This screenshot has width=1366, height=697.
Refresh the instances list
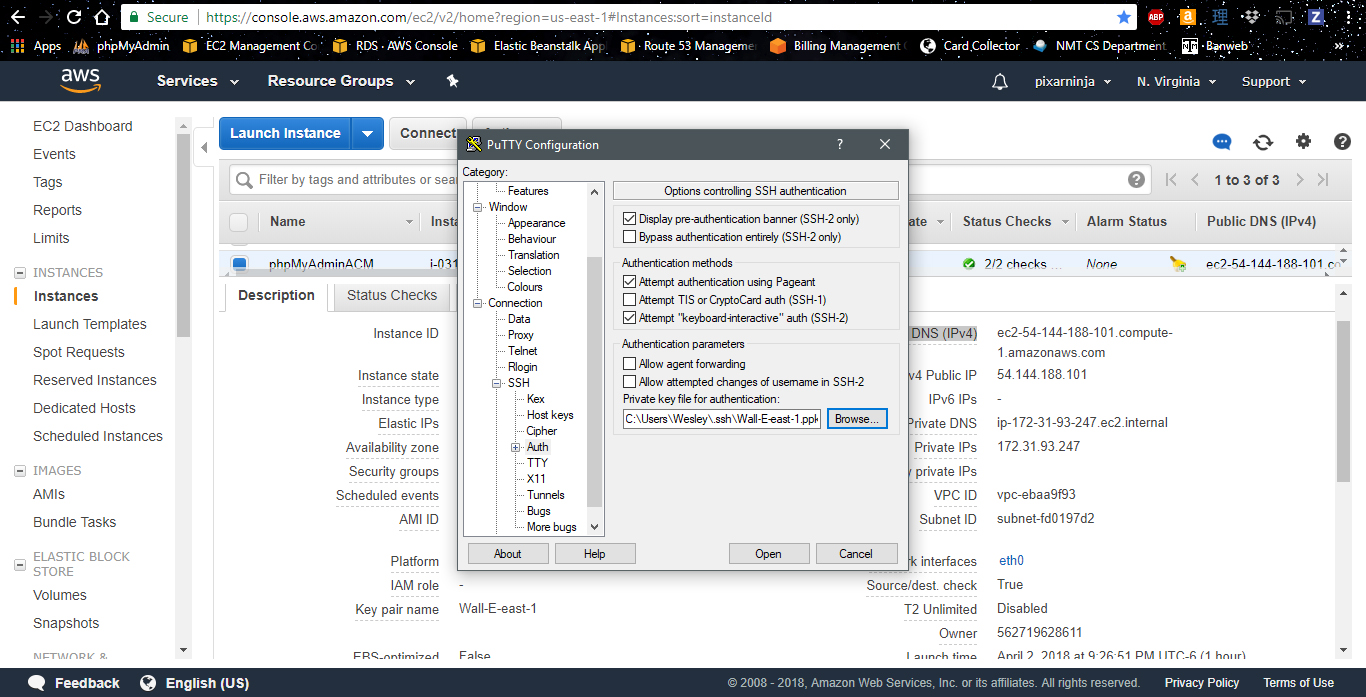[1263, 142]
